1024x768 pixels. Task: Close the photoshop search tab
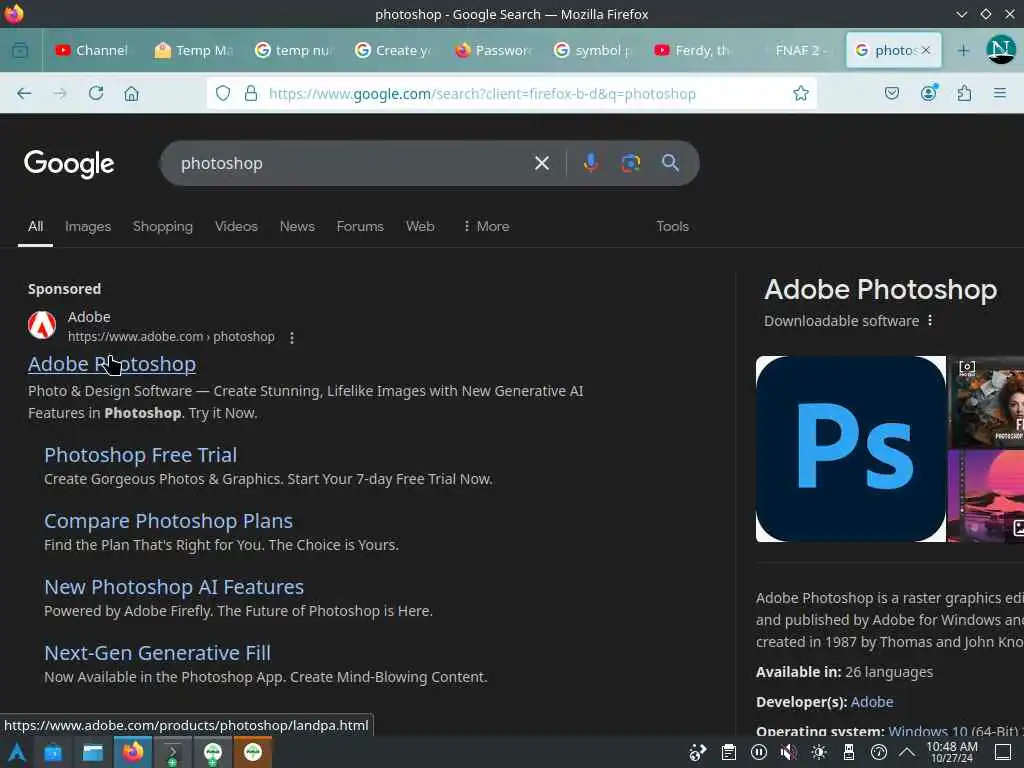[925, 50]
